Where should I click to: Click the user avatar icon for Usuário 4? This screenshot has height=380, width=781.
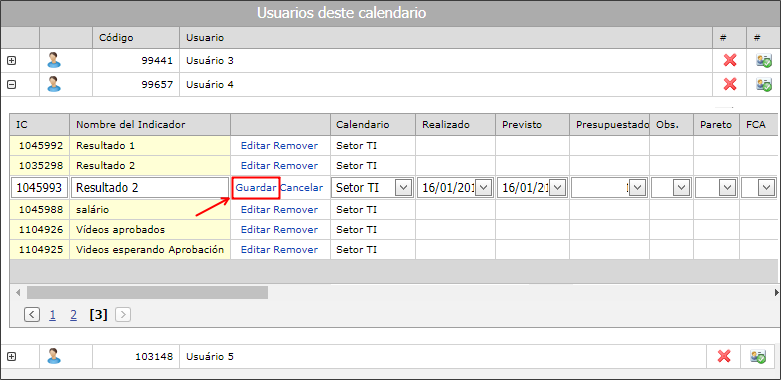tap(54, 84)
